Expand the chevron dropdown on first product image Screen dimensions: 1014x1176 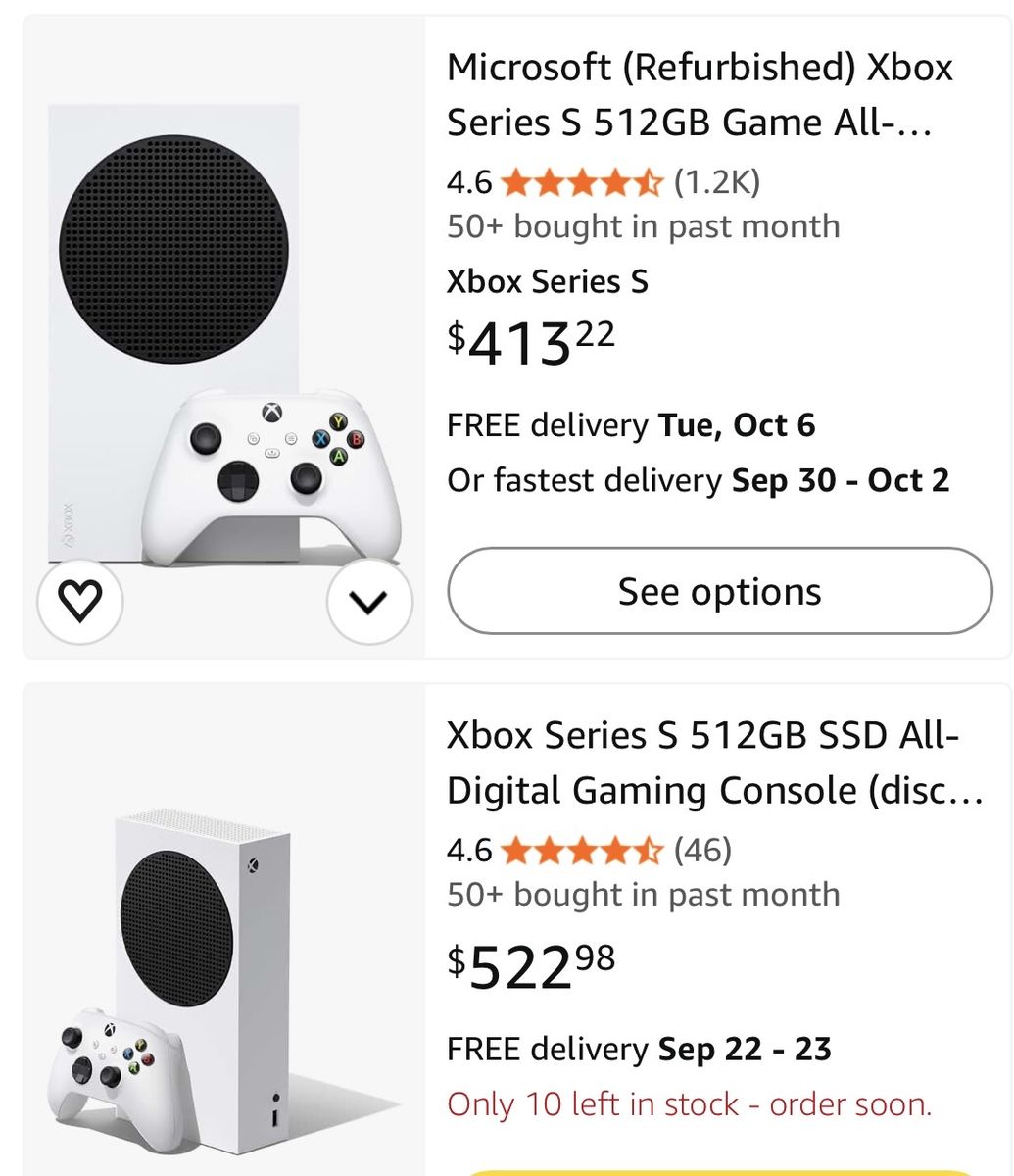[x=369, y=602]
